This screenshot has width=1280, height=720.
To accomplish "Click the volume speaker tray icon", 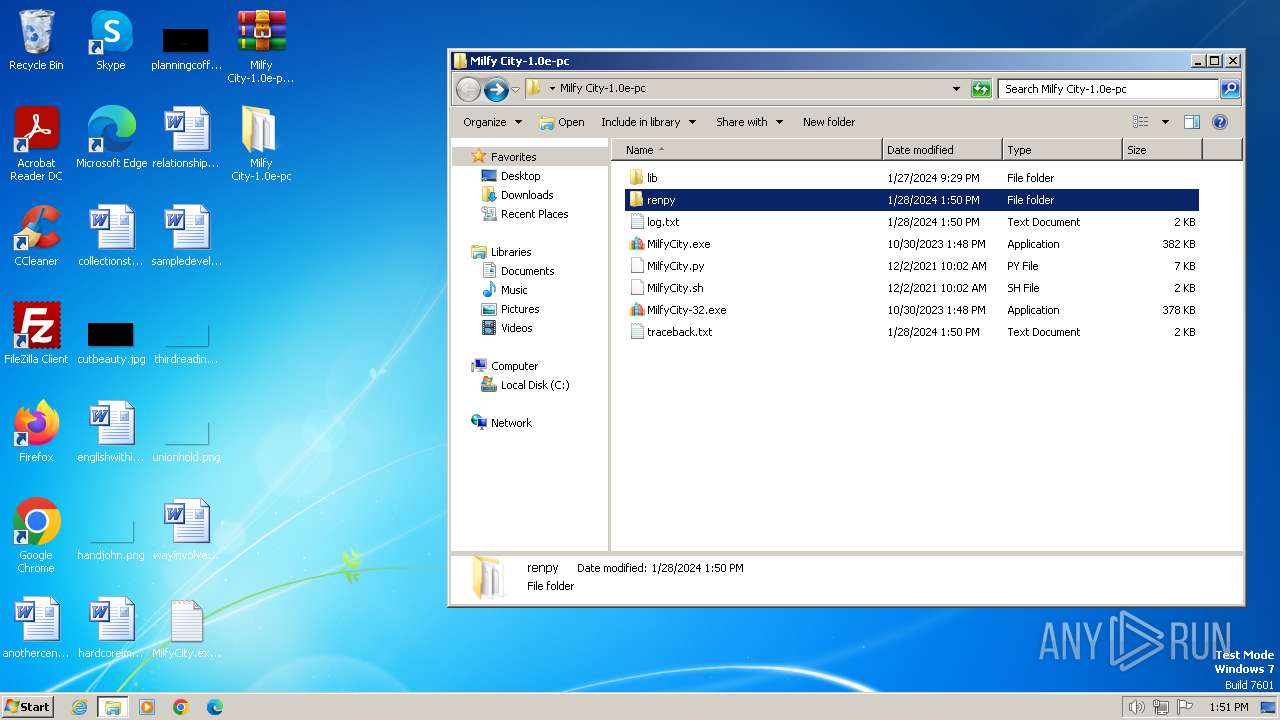I will [1136, 707].
